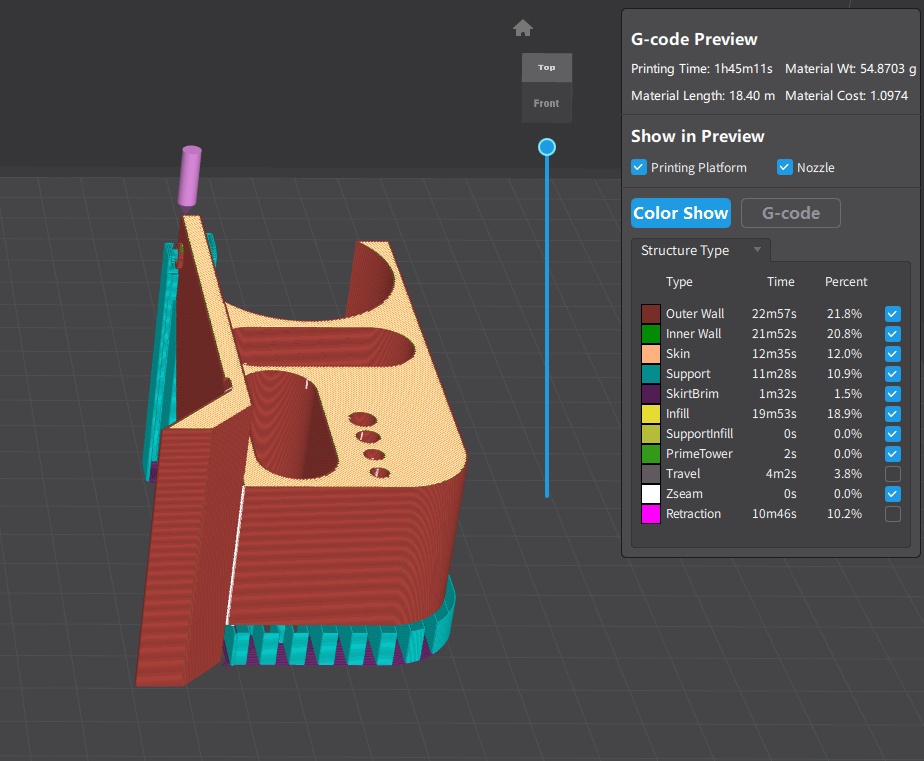The height and width of the screenshot is (761, 924).
Task: Click the yellow Infill color swatch
Action: (651, 414)
